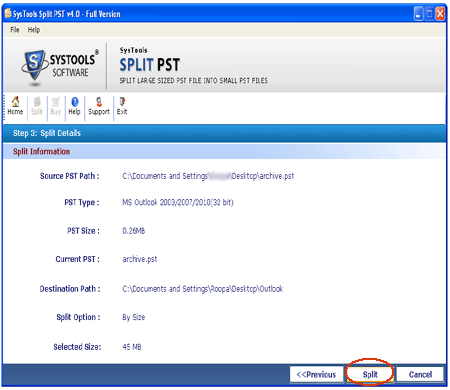The height and width of the screenshot is (390, 450).
Task: Click the Exit toolbar icon
Action: [122, 106]
